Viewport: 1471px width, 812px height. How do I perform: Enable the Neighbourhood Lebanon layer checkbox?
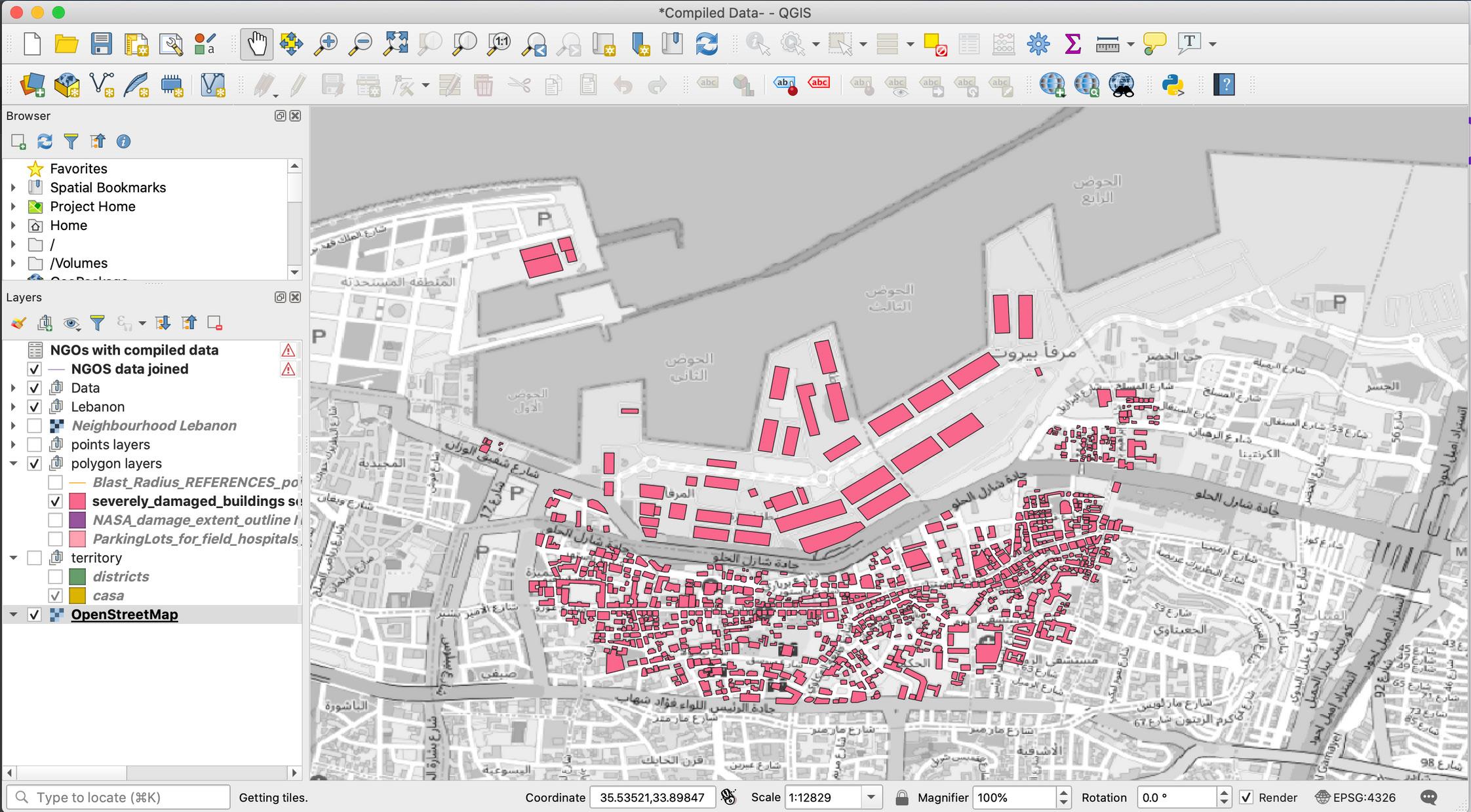pos(35,426)
